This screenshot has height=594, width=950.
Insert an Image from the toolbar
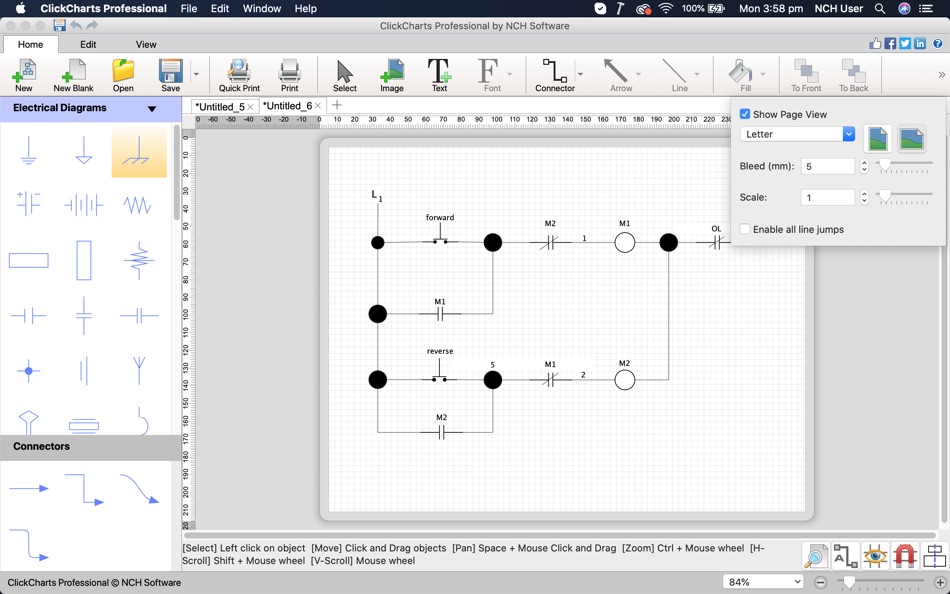392,75
